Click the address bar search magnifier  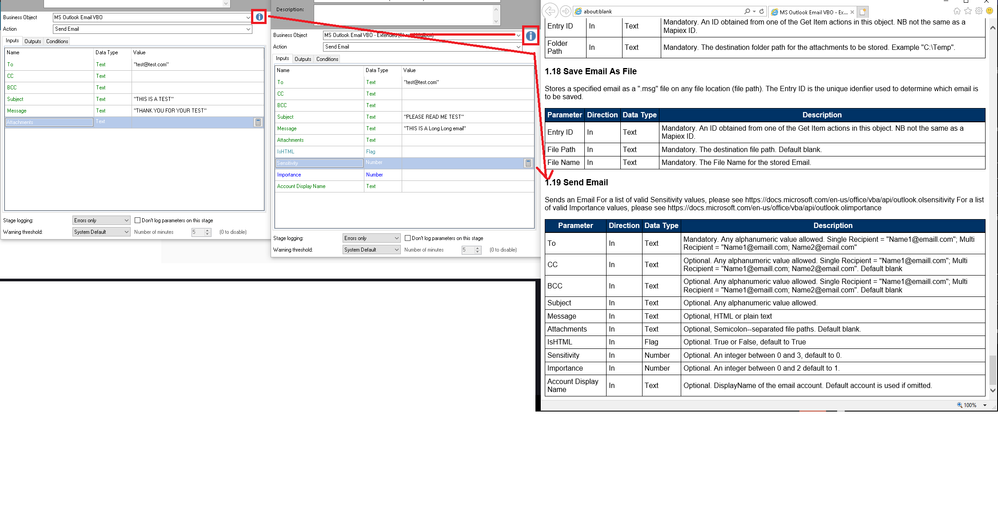click(x=747, y=11)
